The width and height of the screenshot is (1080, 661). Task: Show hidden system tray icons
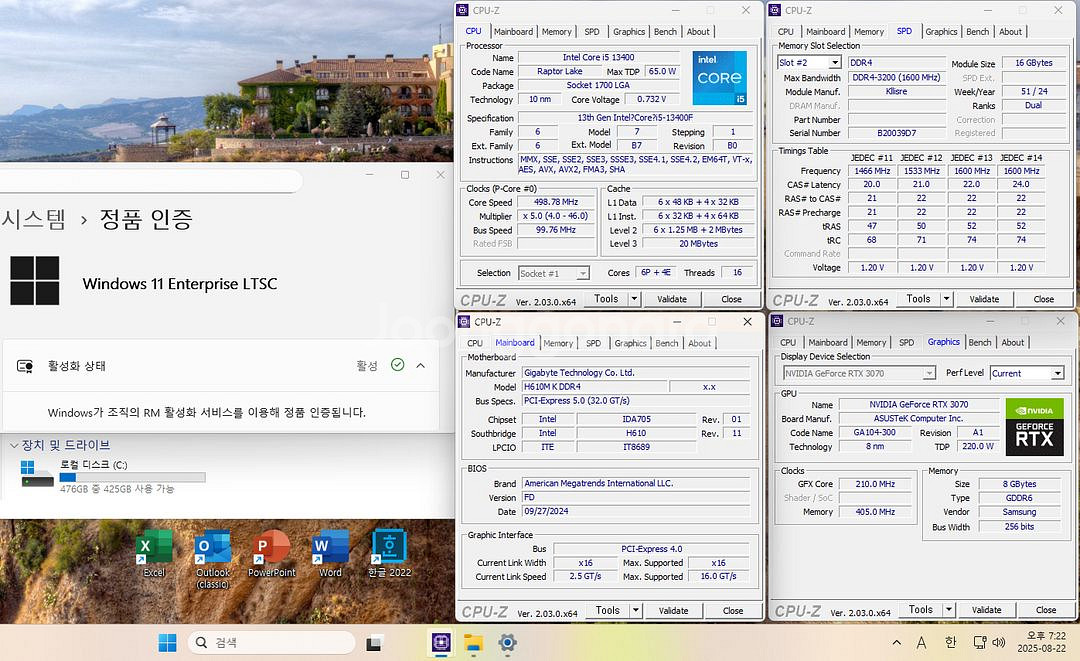point(896,642)
